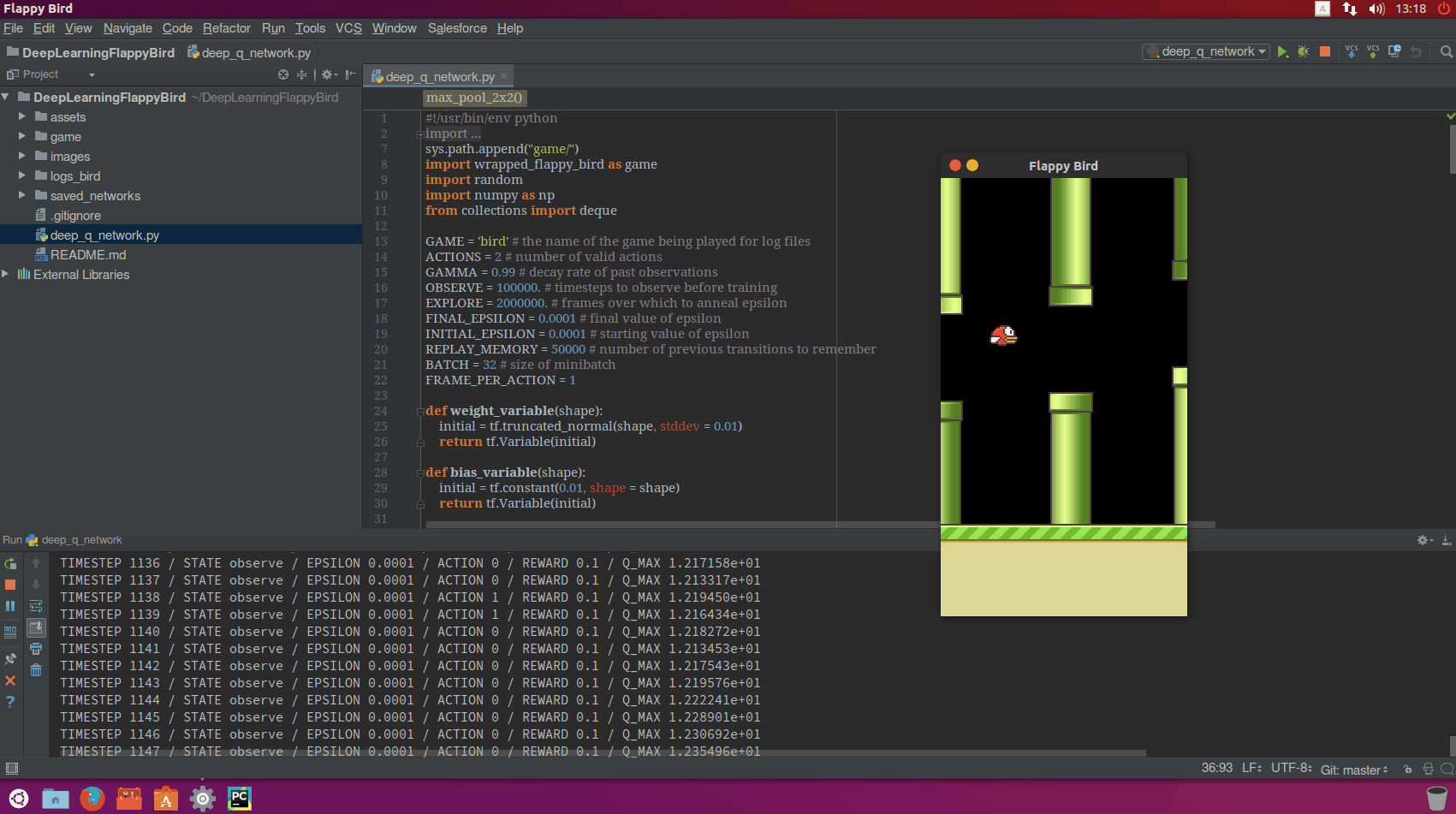This screenshot has height=814, width=1456.
Task: Stop the run via the top toolbar
Action: (x=1325, y=51)
